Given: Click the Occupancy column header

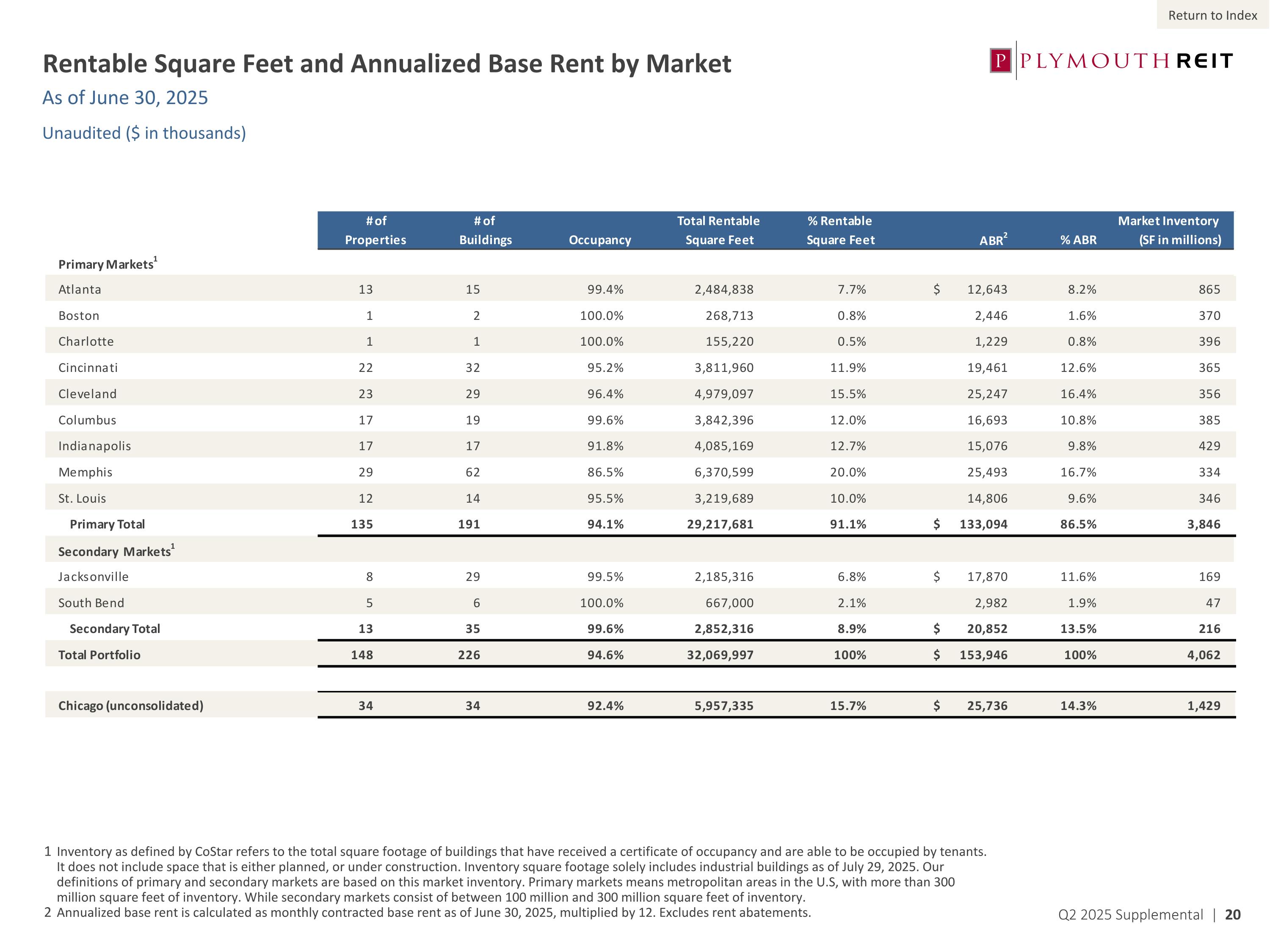Looking at the screenshot, I should coord(599,240).
